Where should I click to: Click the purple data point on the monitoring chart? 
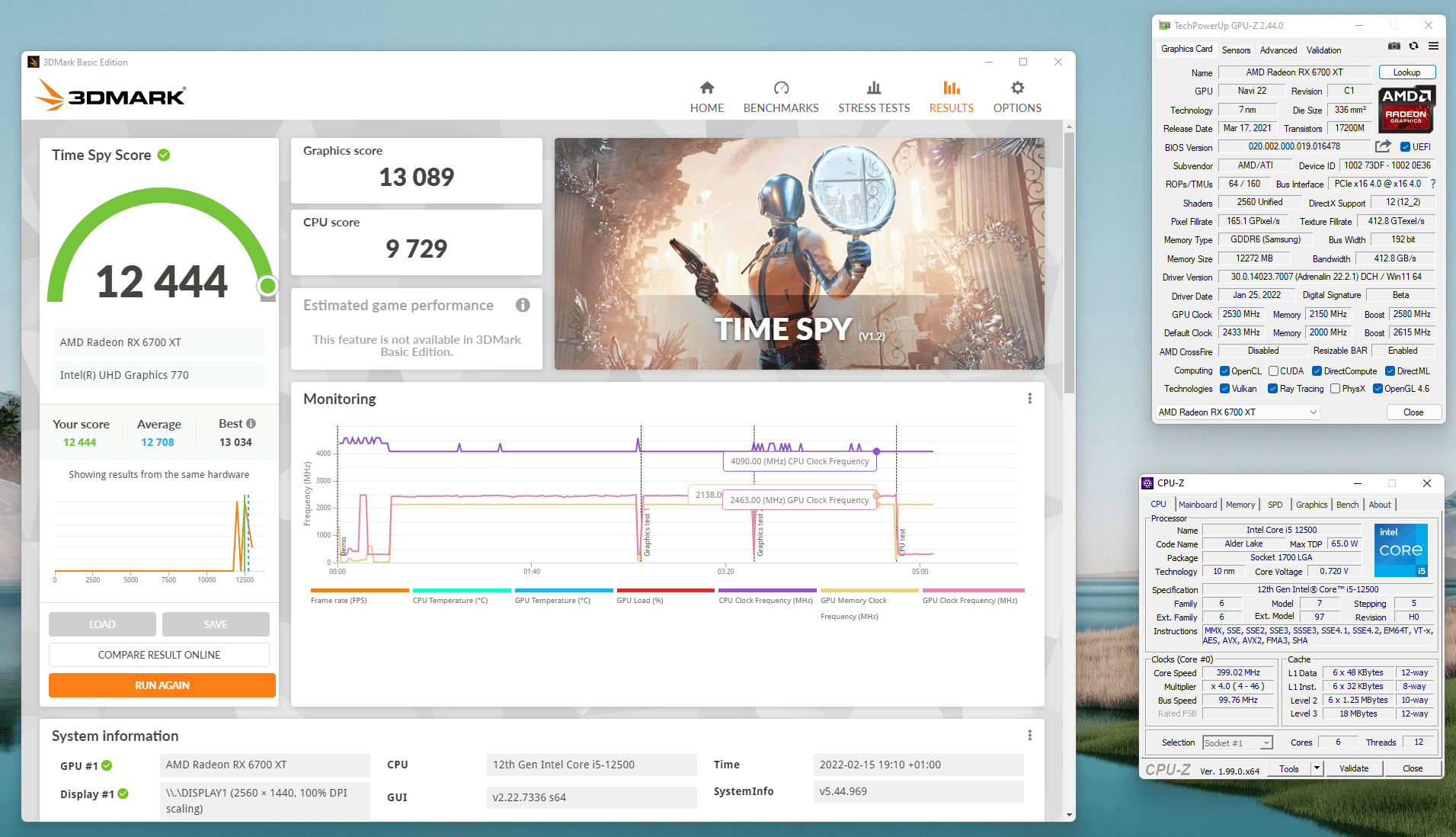click(x=876, y=451)
